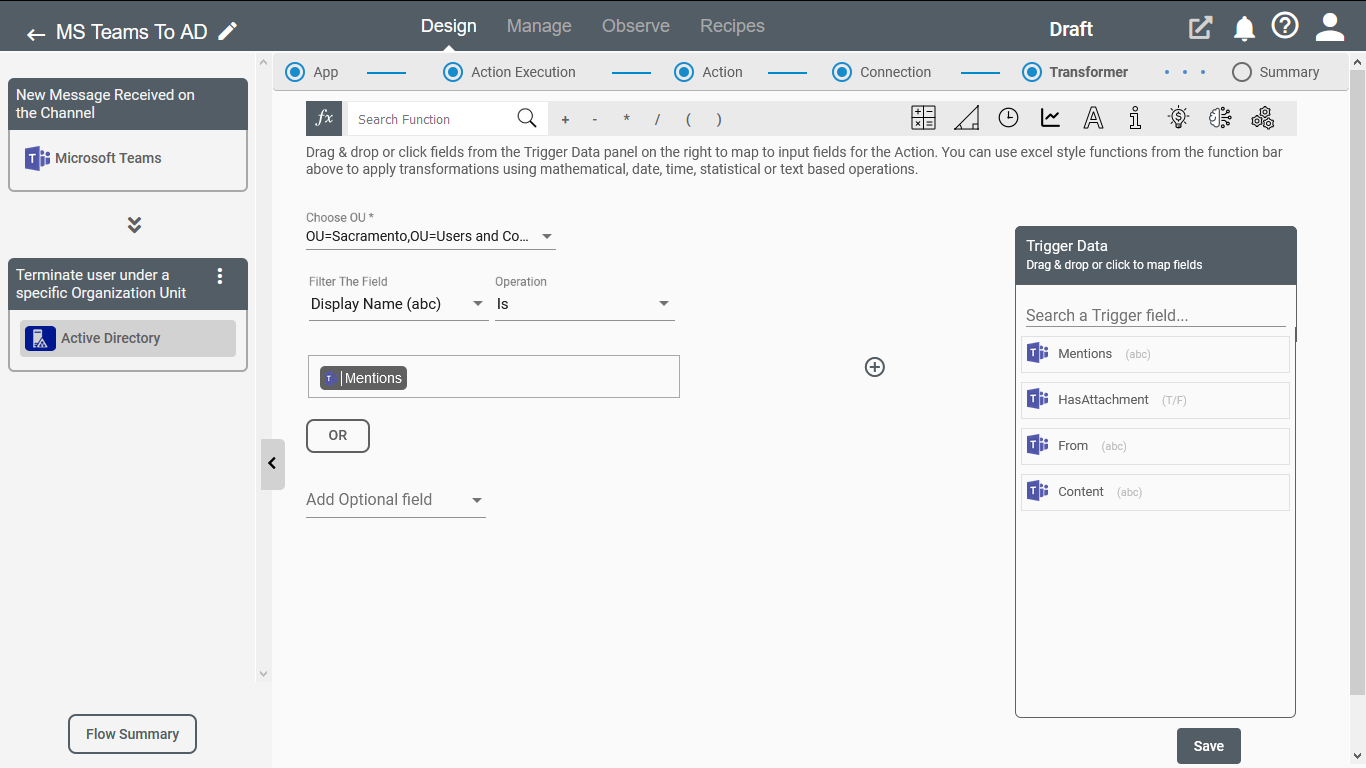Insert the divide slash operator
This screenshot has width=1366, height=768.
(657, 119)
